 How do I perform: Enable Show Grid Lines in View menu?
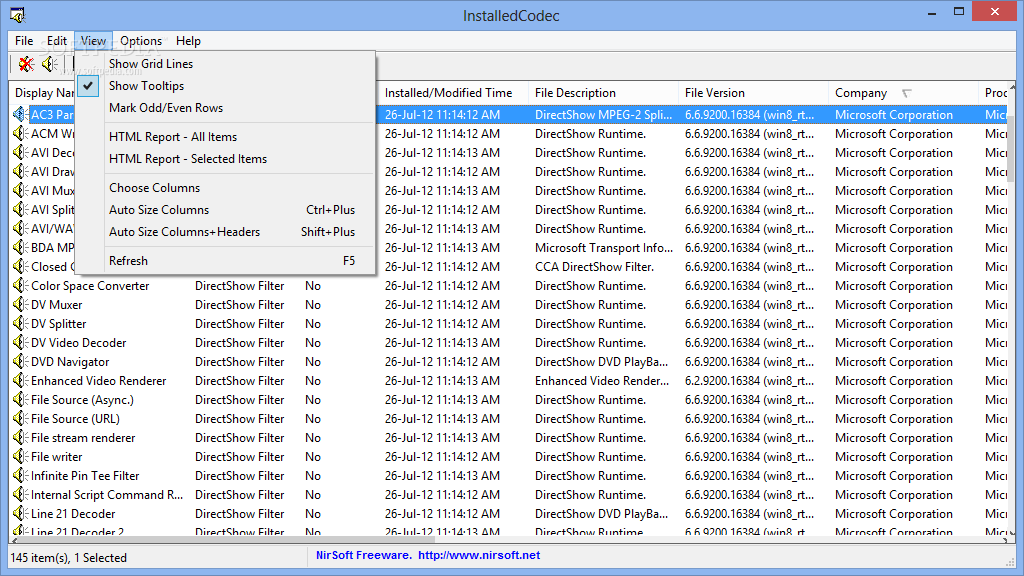pos(225,63)
